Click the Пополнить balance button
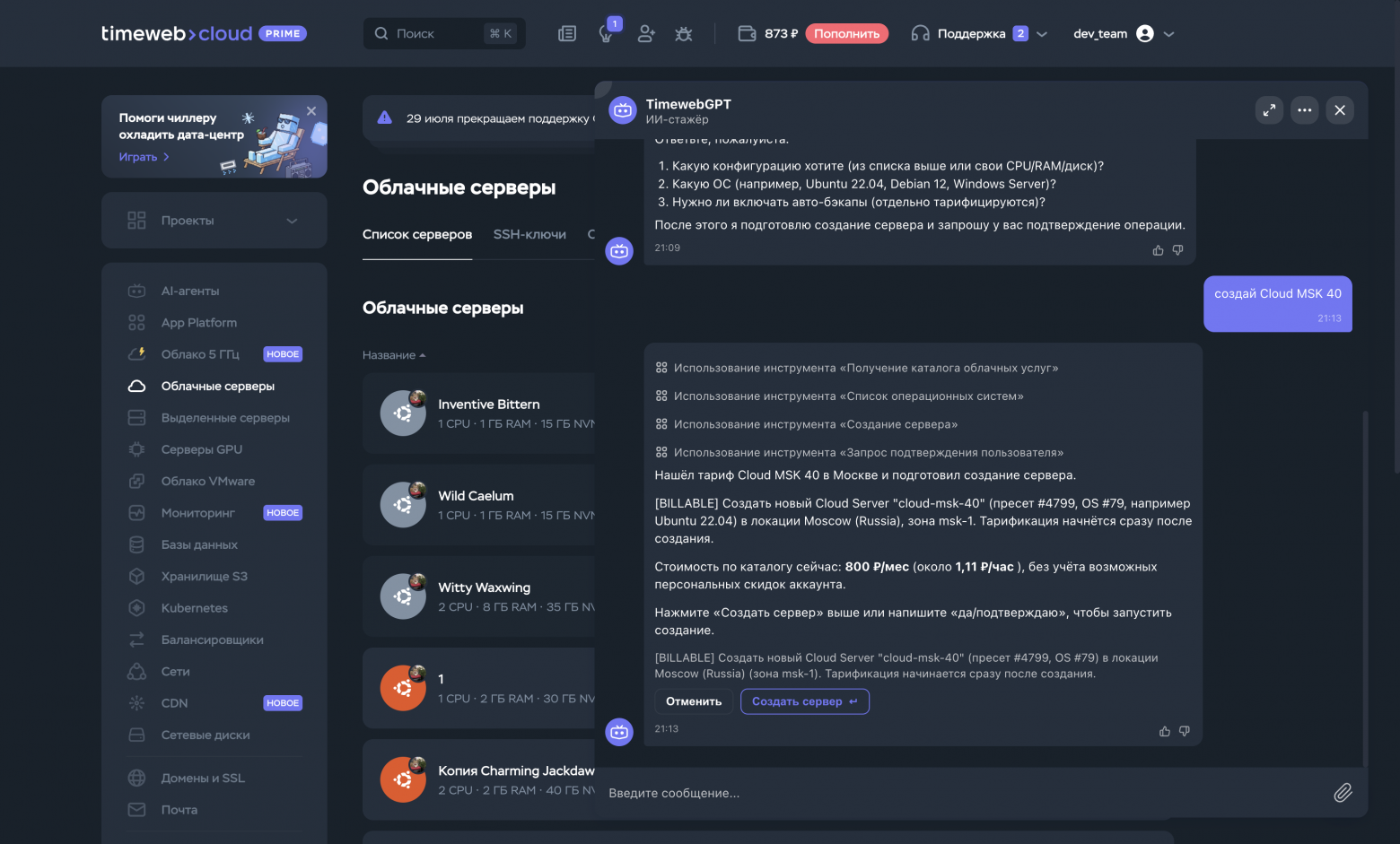 pos(847,33)
